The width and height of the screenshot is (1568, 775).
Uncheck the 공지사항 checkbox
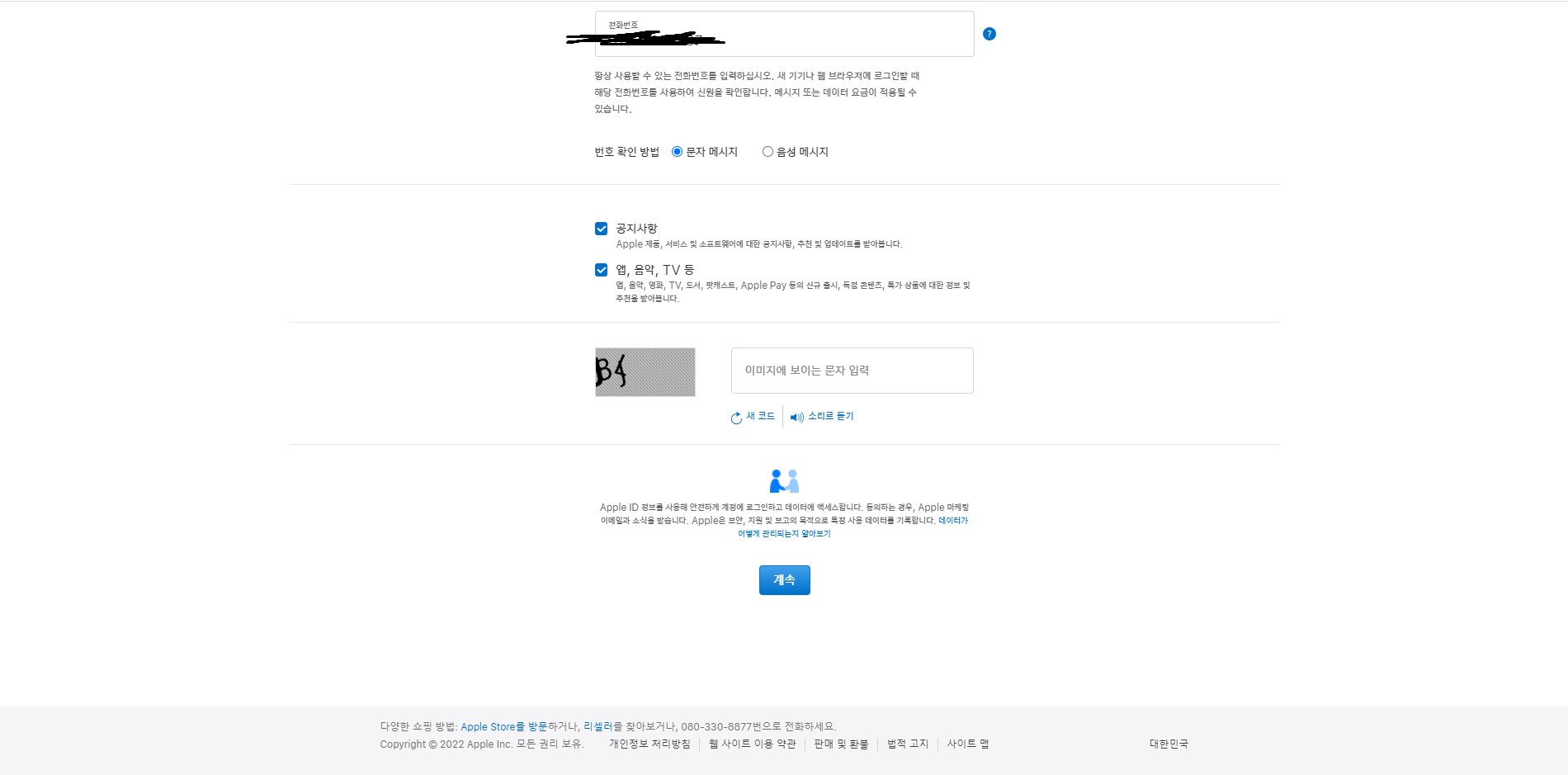pyautogui.click(x=601, y=229)
